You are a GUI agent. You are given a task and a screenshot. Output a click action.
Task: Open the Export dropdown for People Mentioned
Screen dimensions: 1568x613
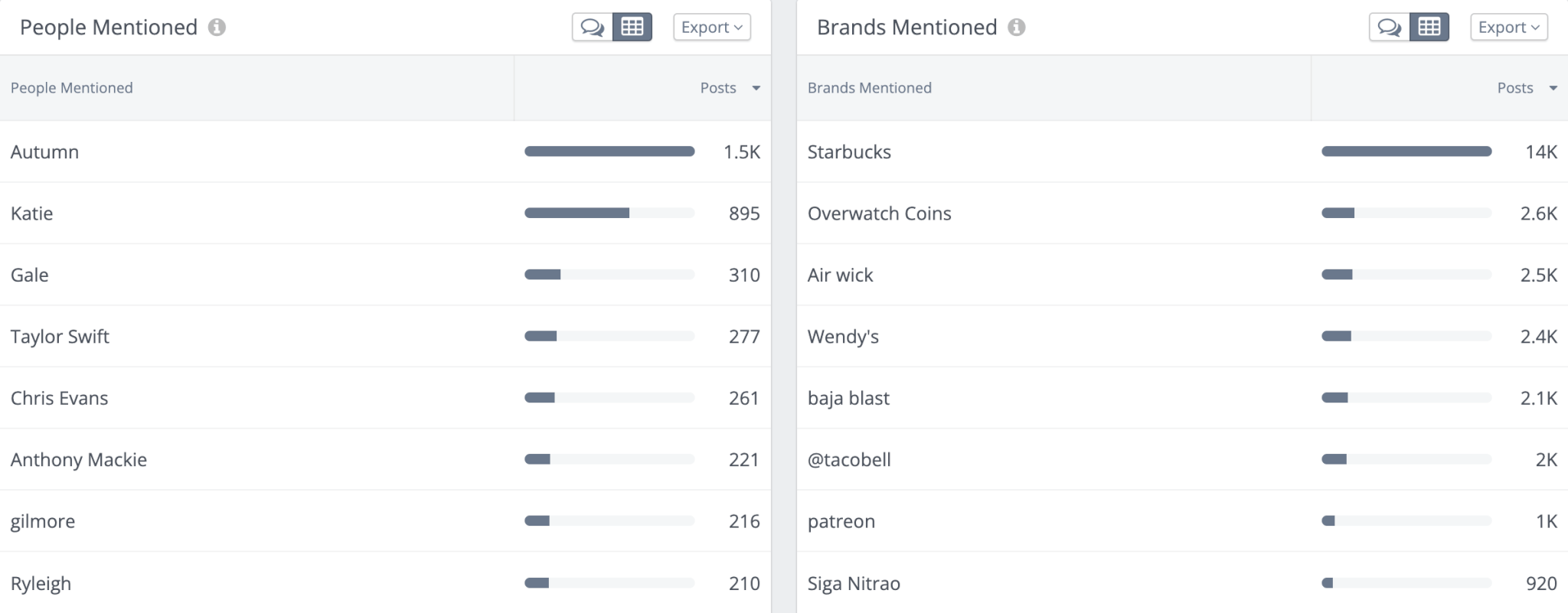pos(710,27)
